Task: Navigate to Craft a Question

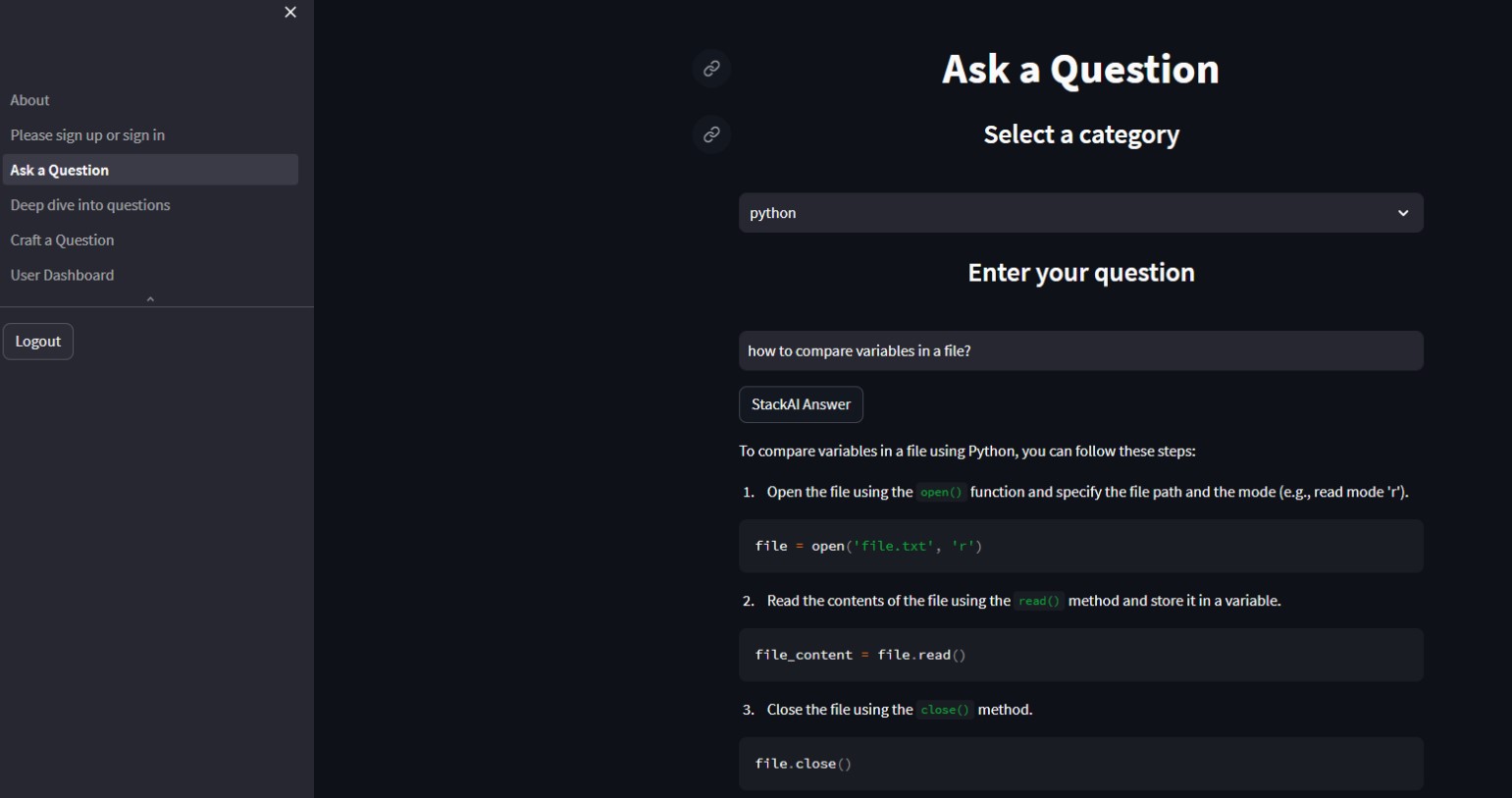Action: (x=62, y=240)
